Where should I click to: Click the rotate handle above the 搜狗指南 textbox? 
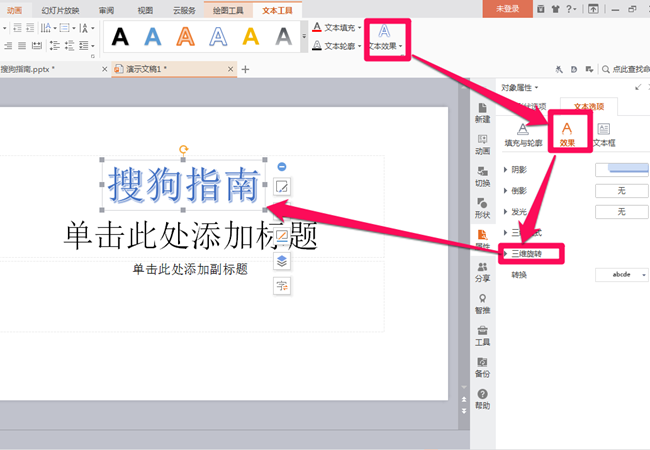[183, 149]
